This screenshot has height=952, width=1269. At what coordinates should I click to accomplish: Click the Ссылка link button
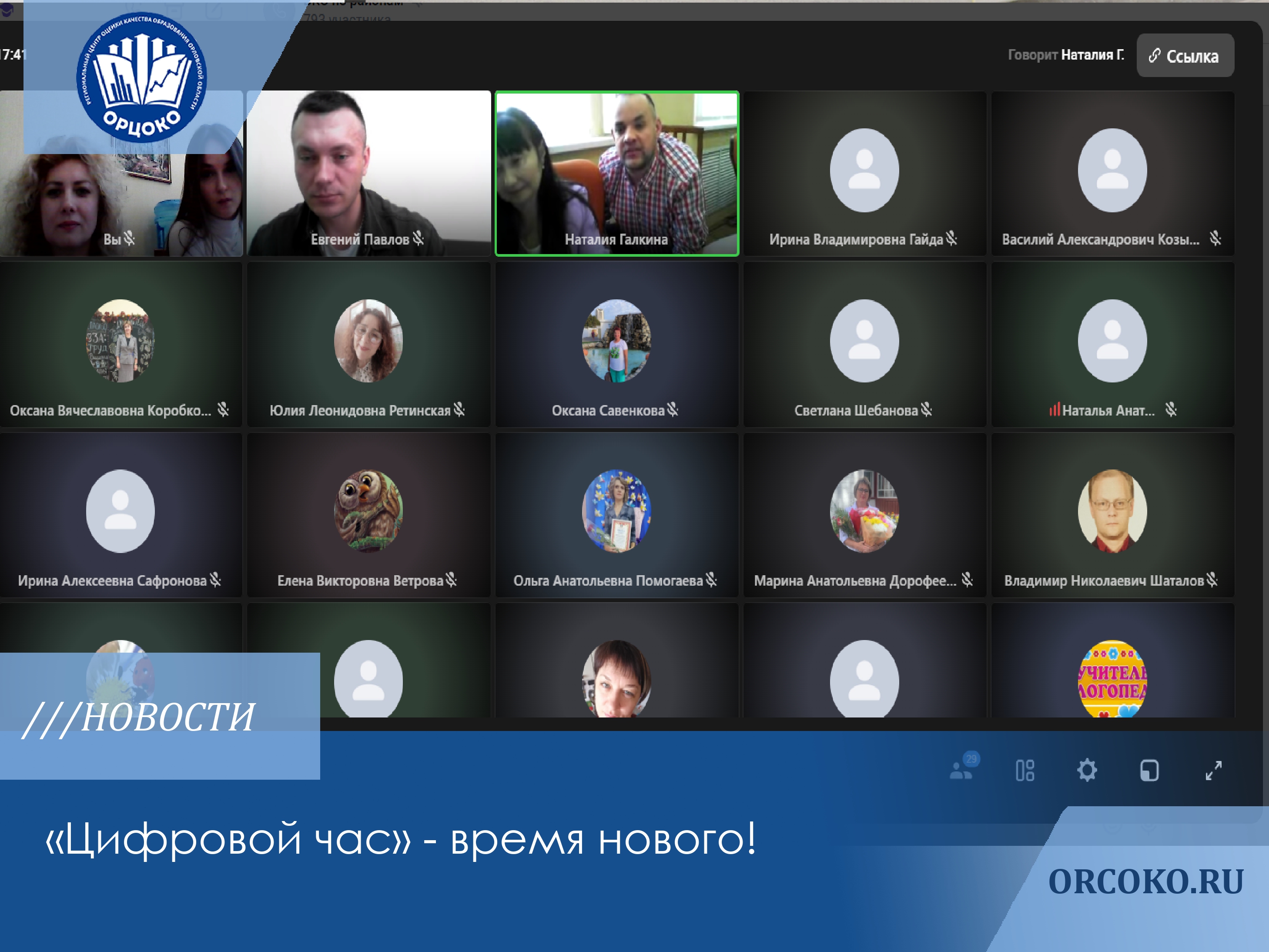coord(1185,56)
